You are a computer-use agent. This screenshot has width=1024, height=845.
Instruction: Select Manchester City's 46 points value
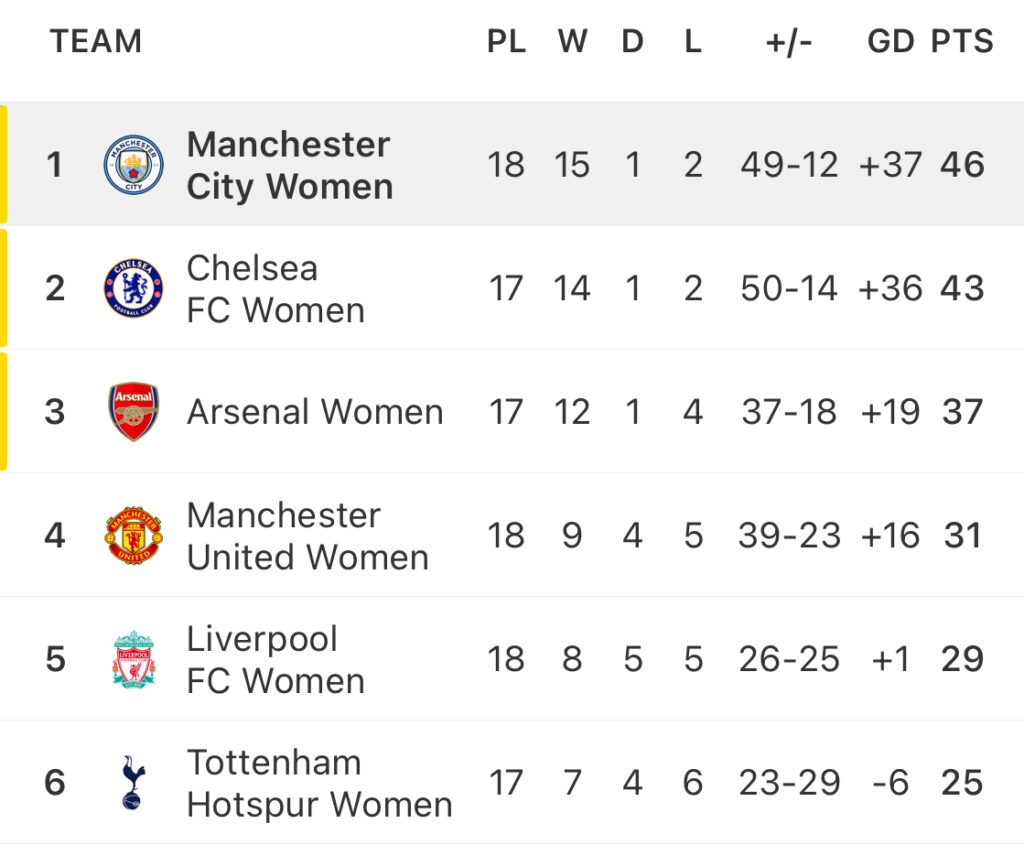pyautogui.click(x=962, y=165)
